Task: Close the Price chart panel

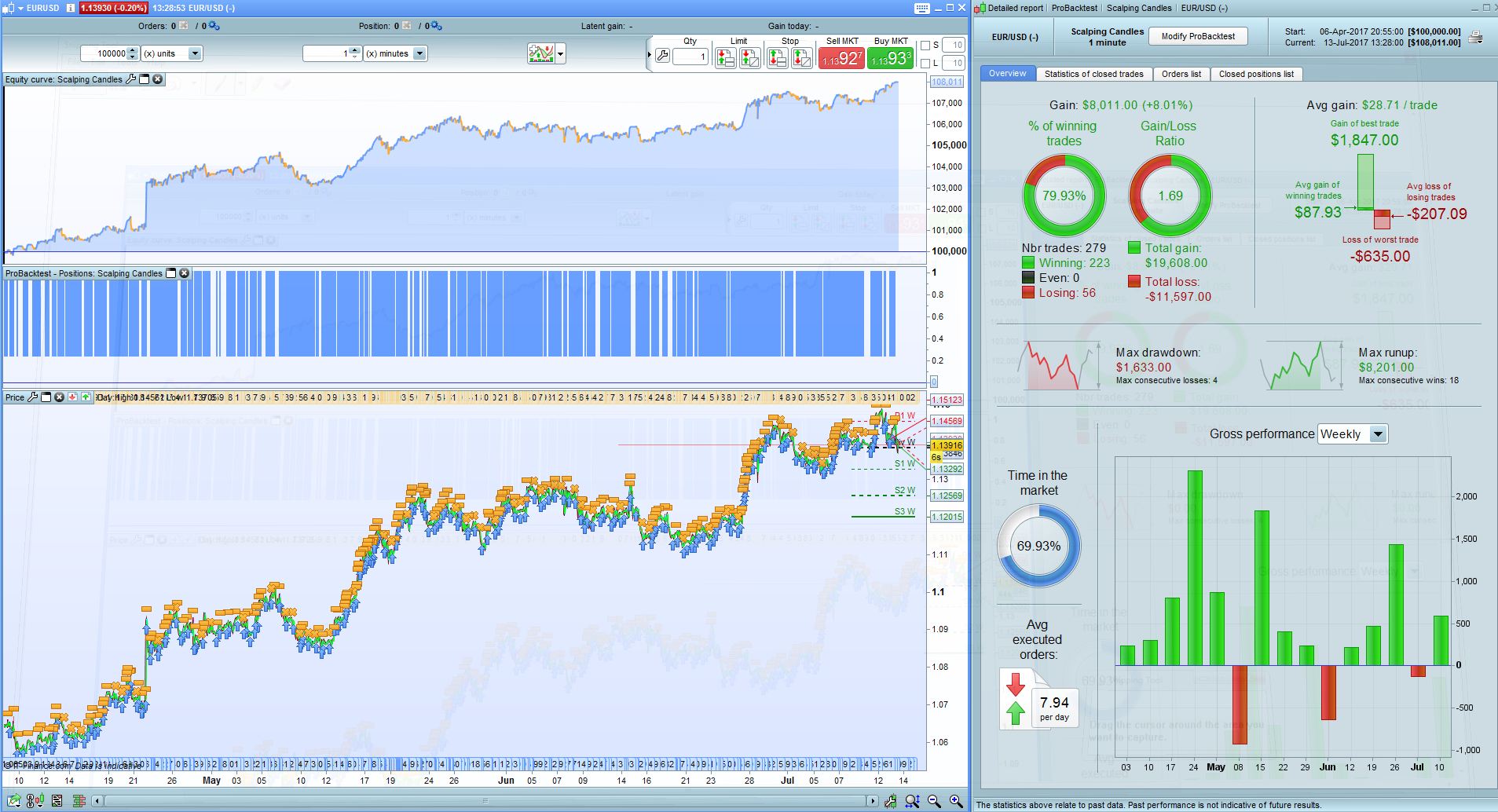Action: coord(59,397)
